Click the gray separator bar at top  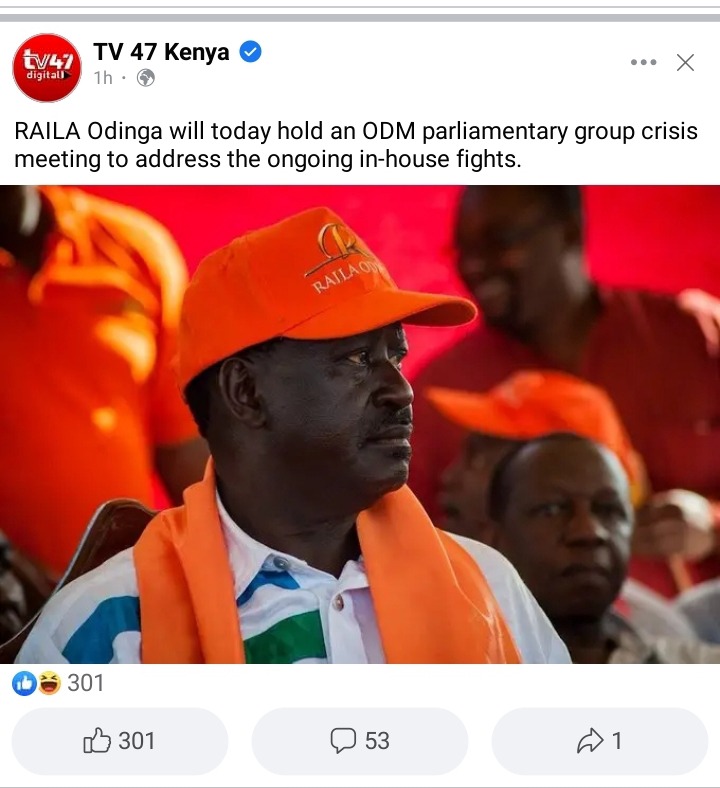click(x=360, y=18)
